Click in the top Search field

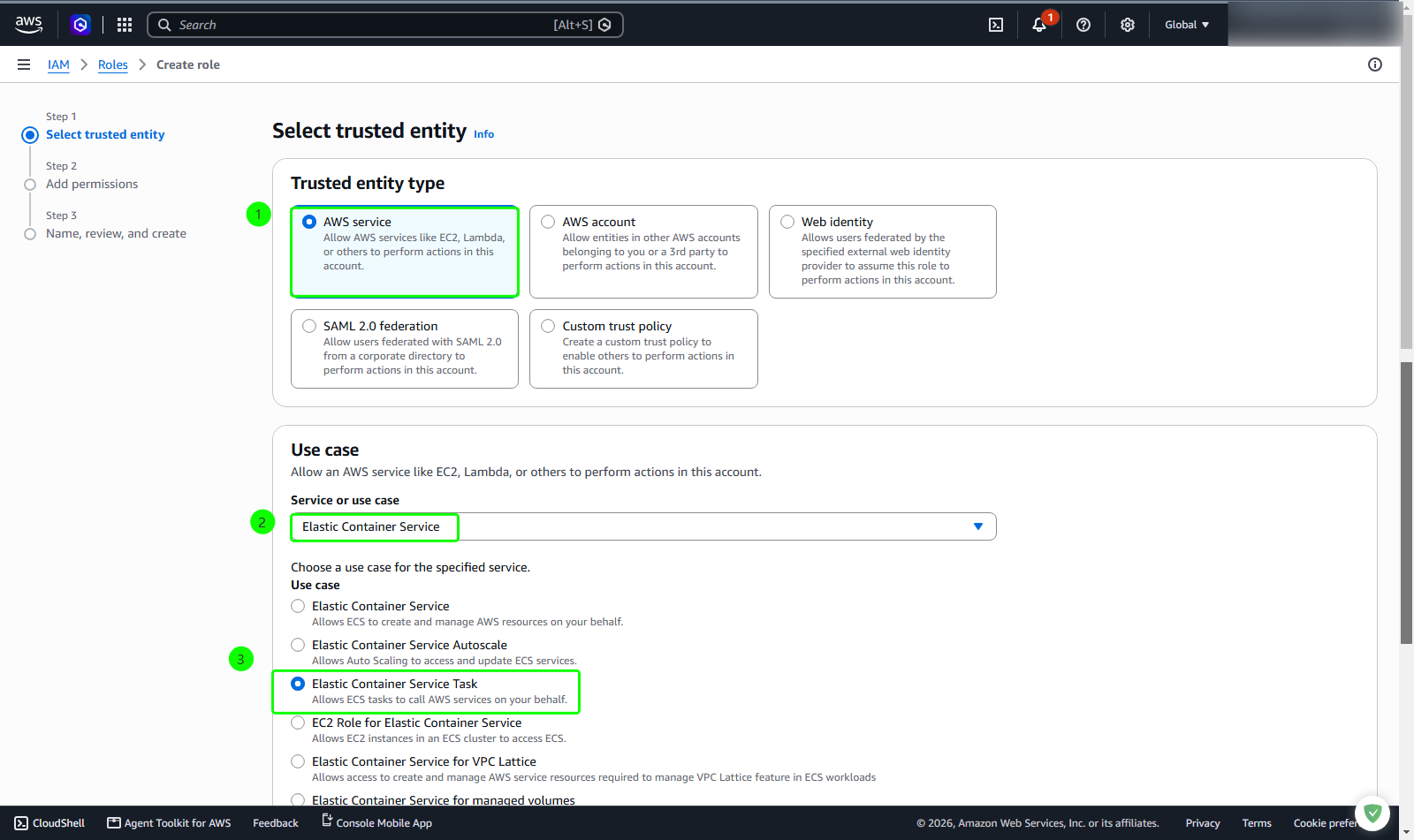coord(385,25)
